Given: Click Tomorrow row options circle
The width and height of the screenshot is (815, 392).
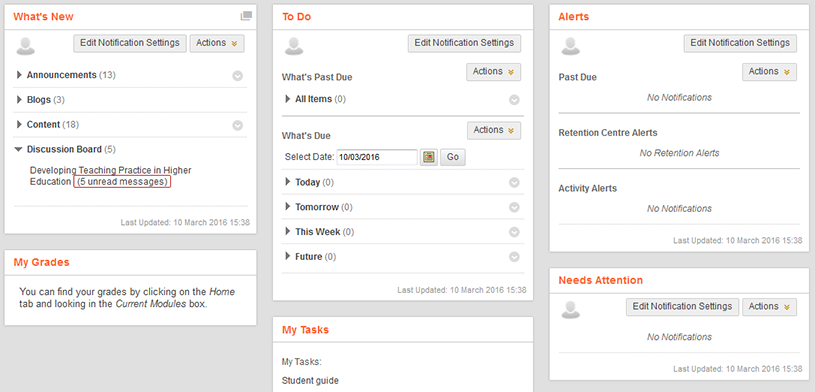Looking at the screenshot, I should click(x=514, y=207).
